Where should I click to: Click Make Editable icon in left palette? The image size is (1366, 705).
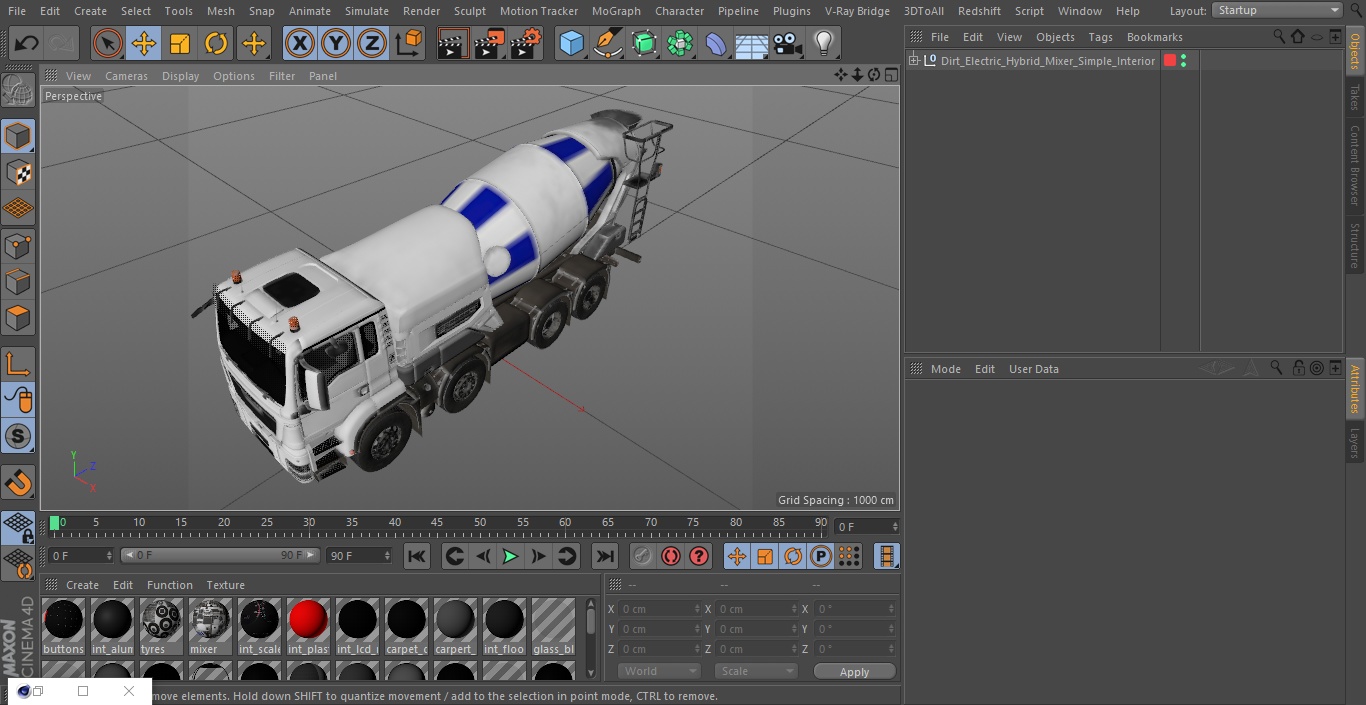click(18, 90)
